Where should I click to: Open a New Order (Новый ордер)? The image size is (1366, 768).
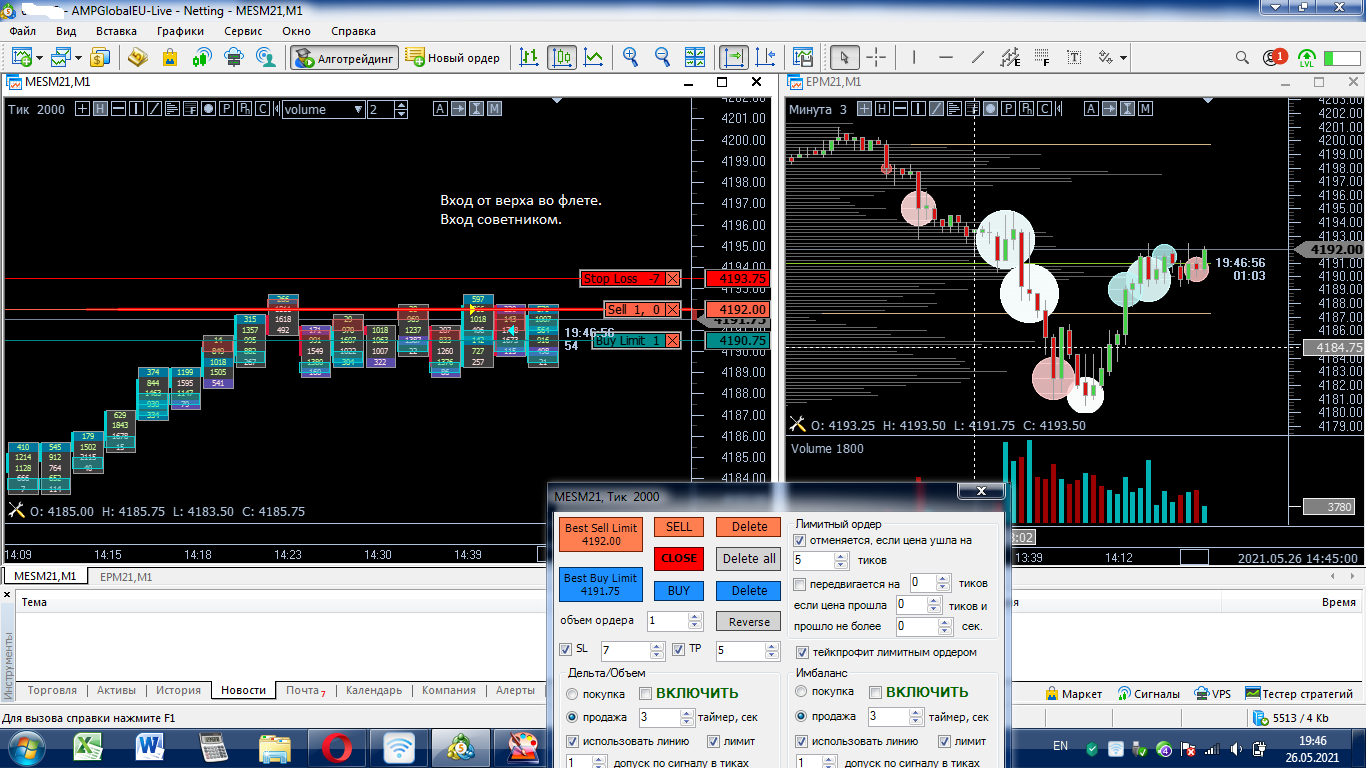(x=453, y=58)
